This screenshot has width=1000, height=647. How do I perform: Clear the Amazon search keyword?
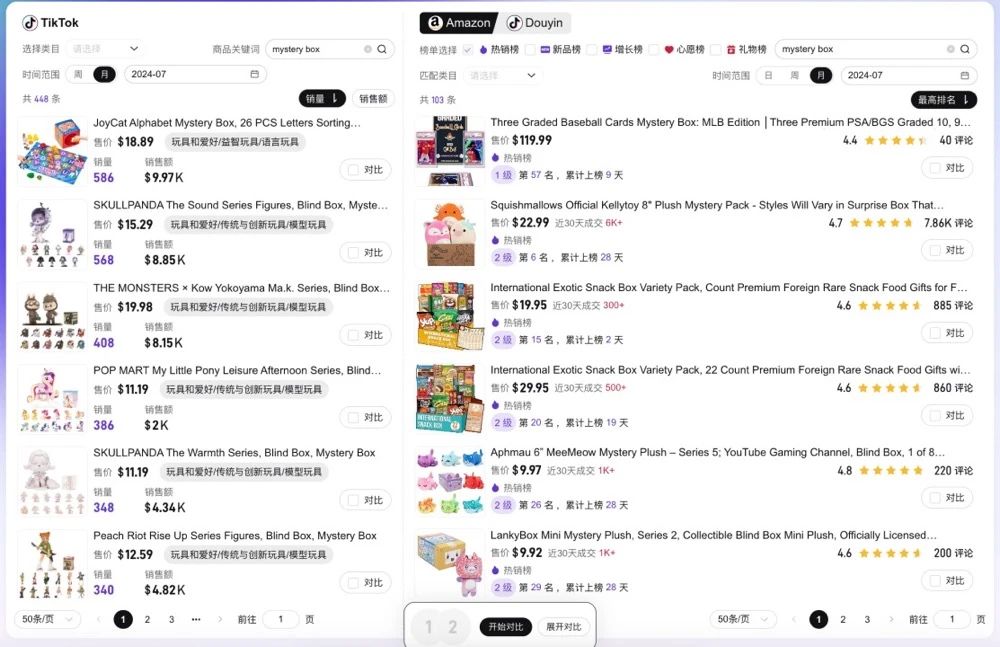click(x=950, y=49)
